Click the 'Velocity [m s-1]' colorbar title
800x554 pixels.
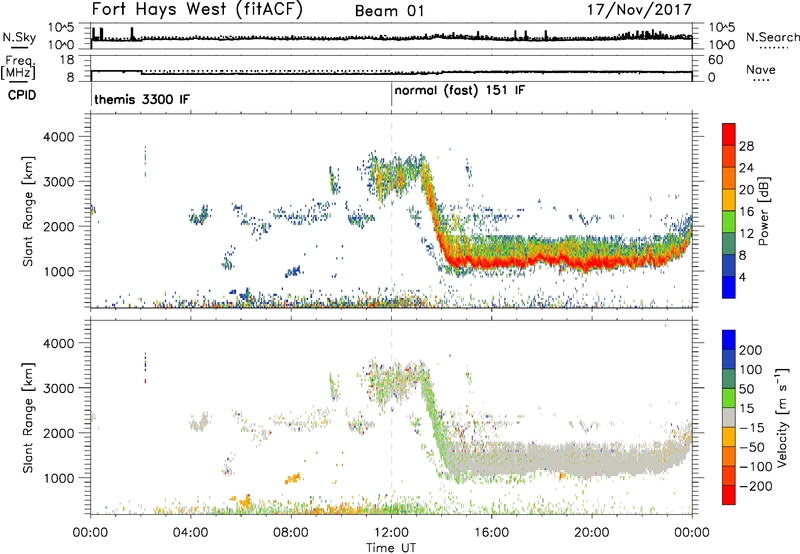tap(781, 417)
